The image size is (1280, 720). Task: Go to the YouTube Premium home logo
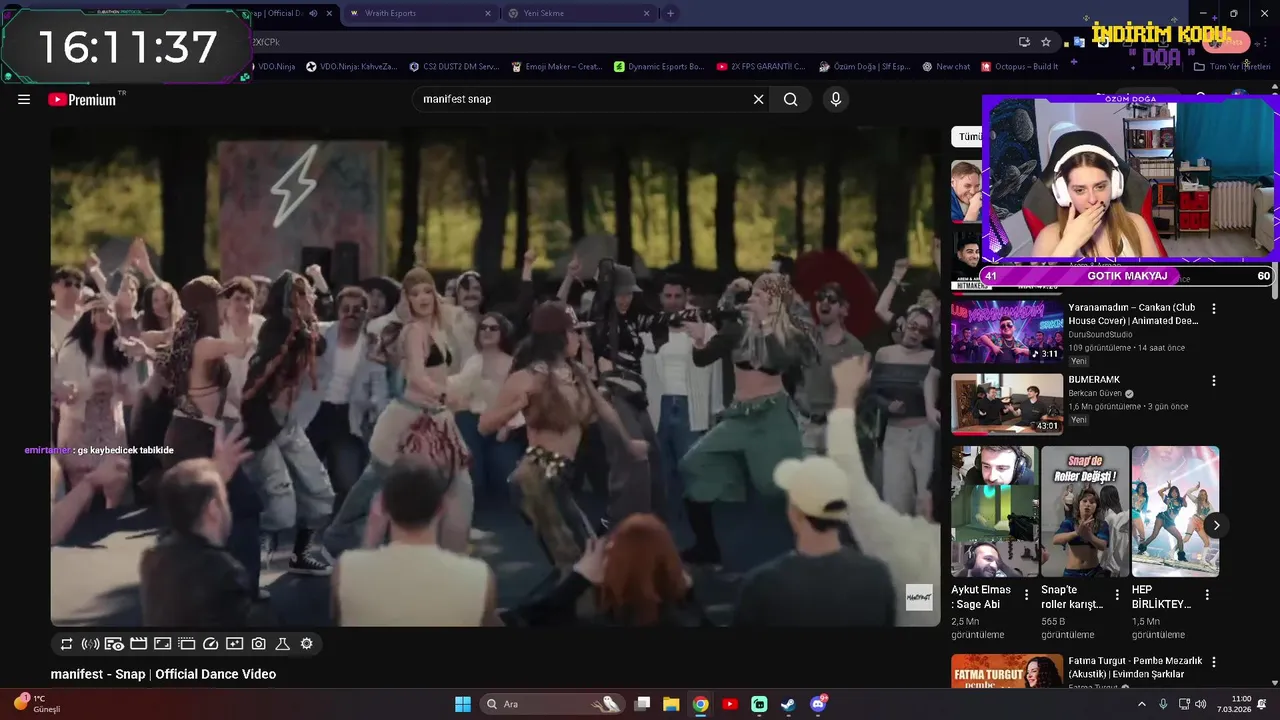82,99
